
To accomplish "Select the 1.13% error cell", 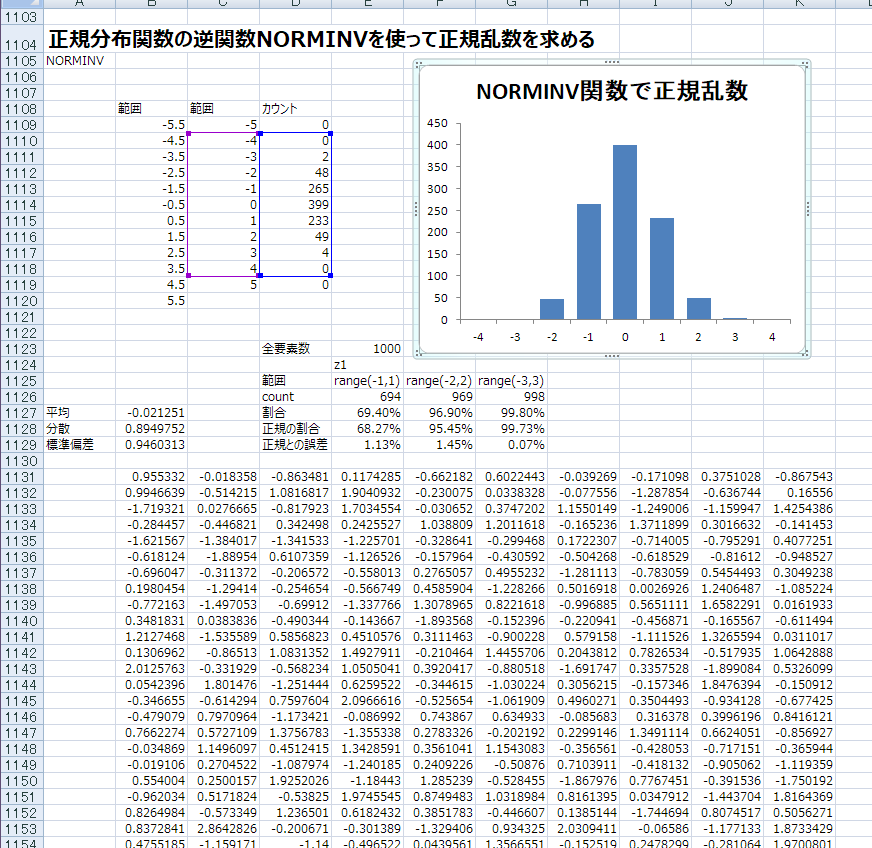I will click(x=368, y=445).
